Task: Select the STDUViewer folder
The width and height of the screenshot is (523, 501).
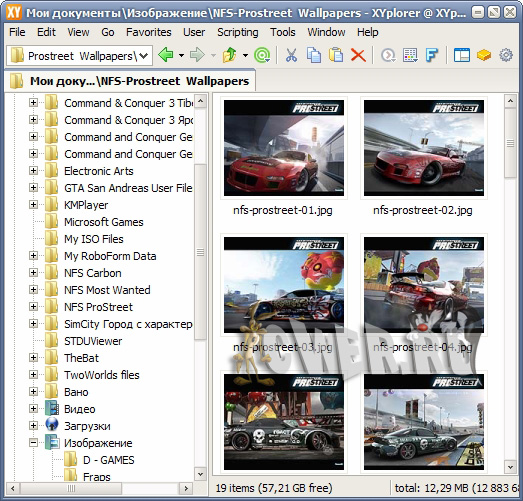Action: click(93, 341)
